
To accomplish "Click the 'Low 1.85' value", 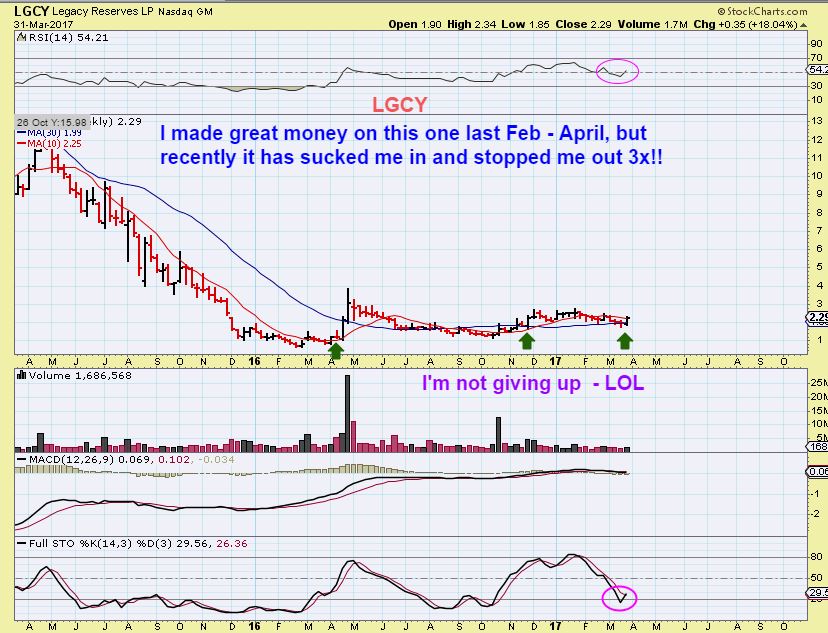I will [x=525, y=24].
